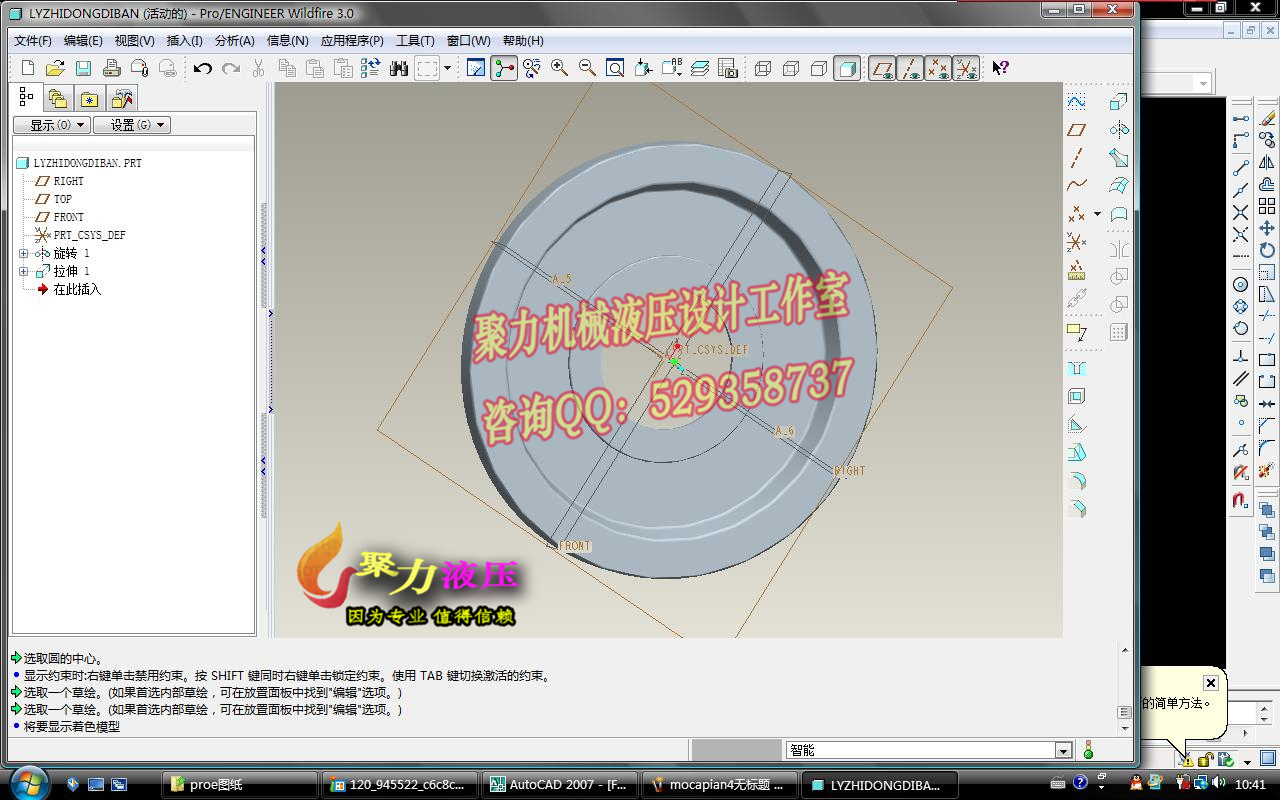Choose the datum plane creation tool
The height and width of the screenshot is (800, 1280).
1077,130
